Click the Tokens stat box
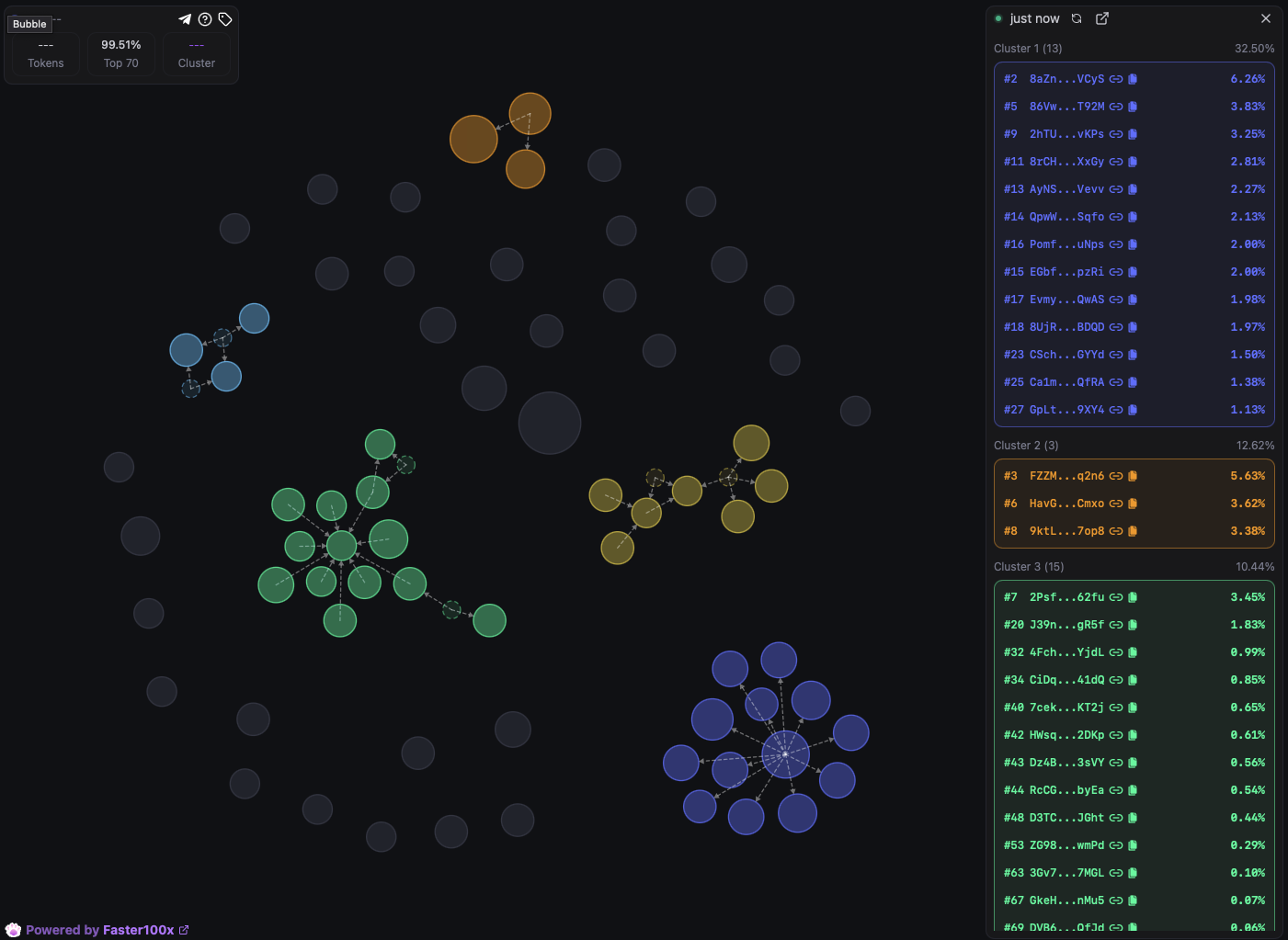Viewport: 1288px width, 940px height. (46, 53)
